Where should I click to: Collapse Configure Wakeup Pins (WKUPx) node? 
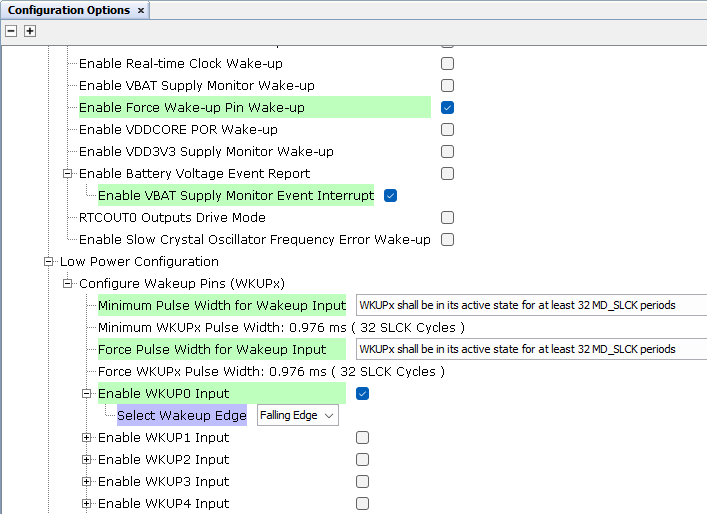coord(68,284)
